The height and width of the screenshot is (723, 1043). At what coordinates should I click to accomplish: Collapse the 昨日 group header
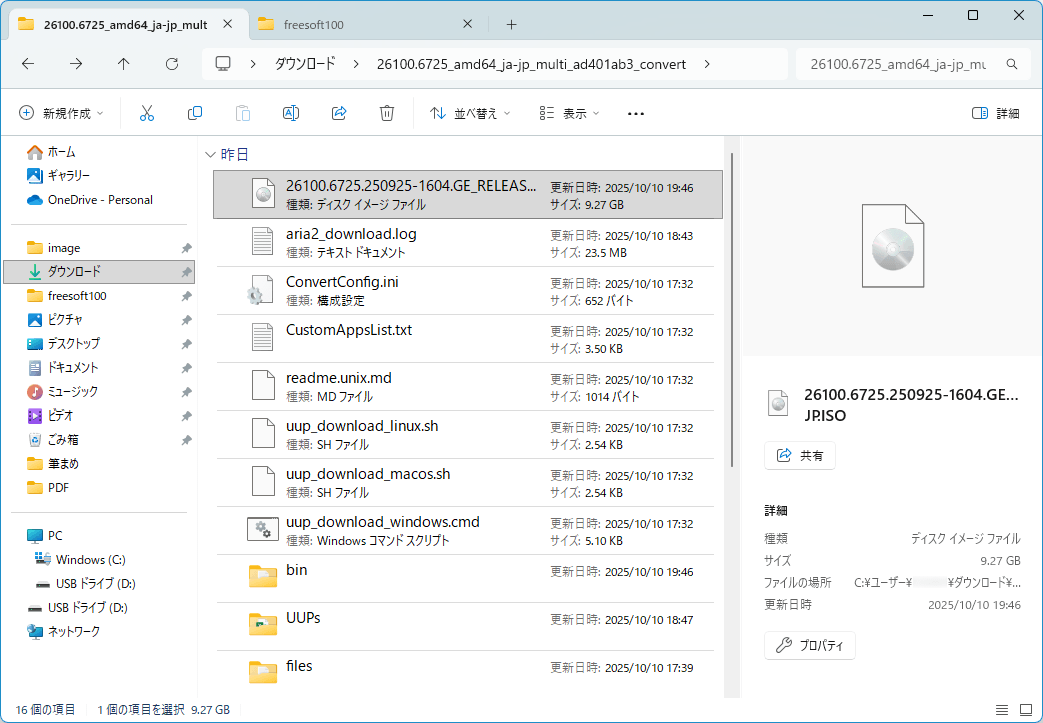(x=210, y=155)
